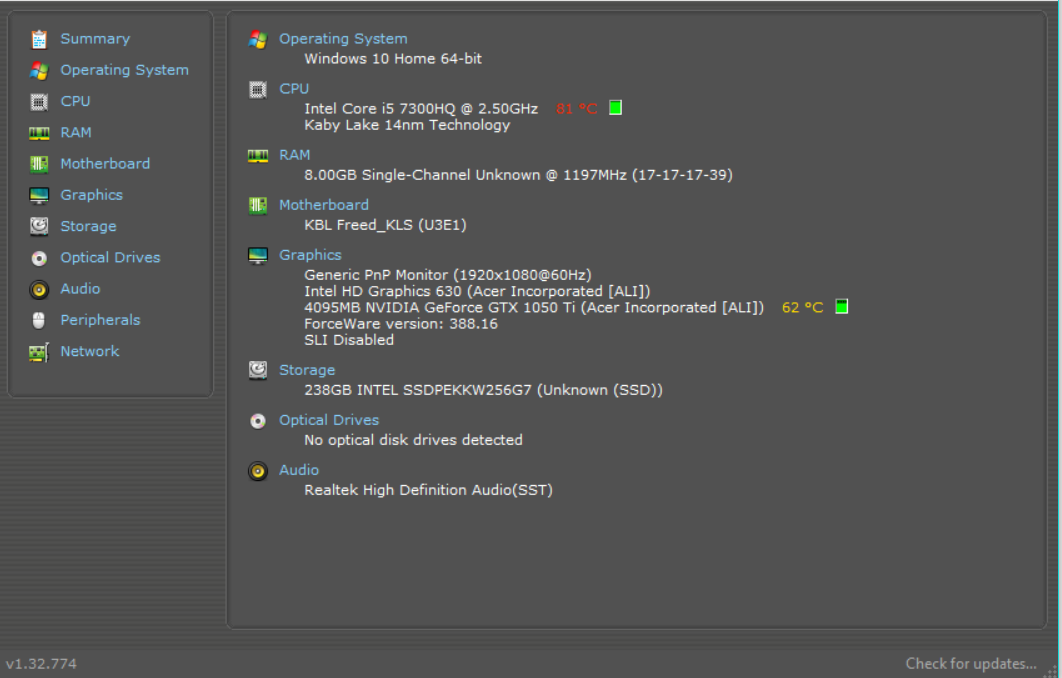Click the Operating System heading link in main panel
Viewport: 1062px width, 678px height.
pyautogui.click(x=343, y=39)
